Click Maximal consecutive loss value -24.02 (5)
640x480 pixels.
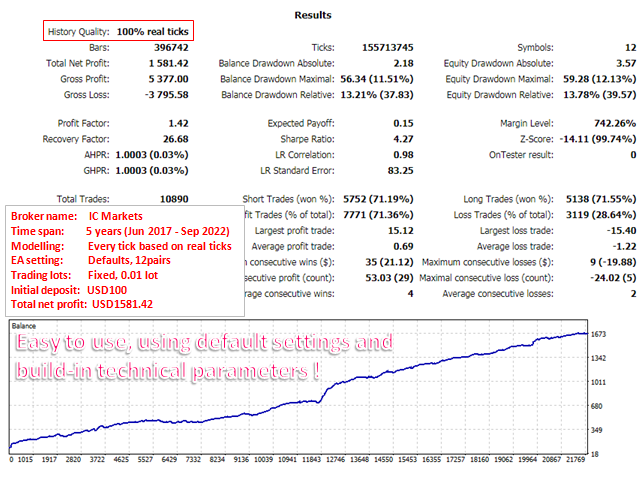pyautogui.click(x=613, y=278)
